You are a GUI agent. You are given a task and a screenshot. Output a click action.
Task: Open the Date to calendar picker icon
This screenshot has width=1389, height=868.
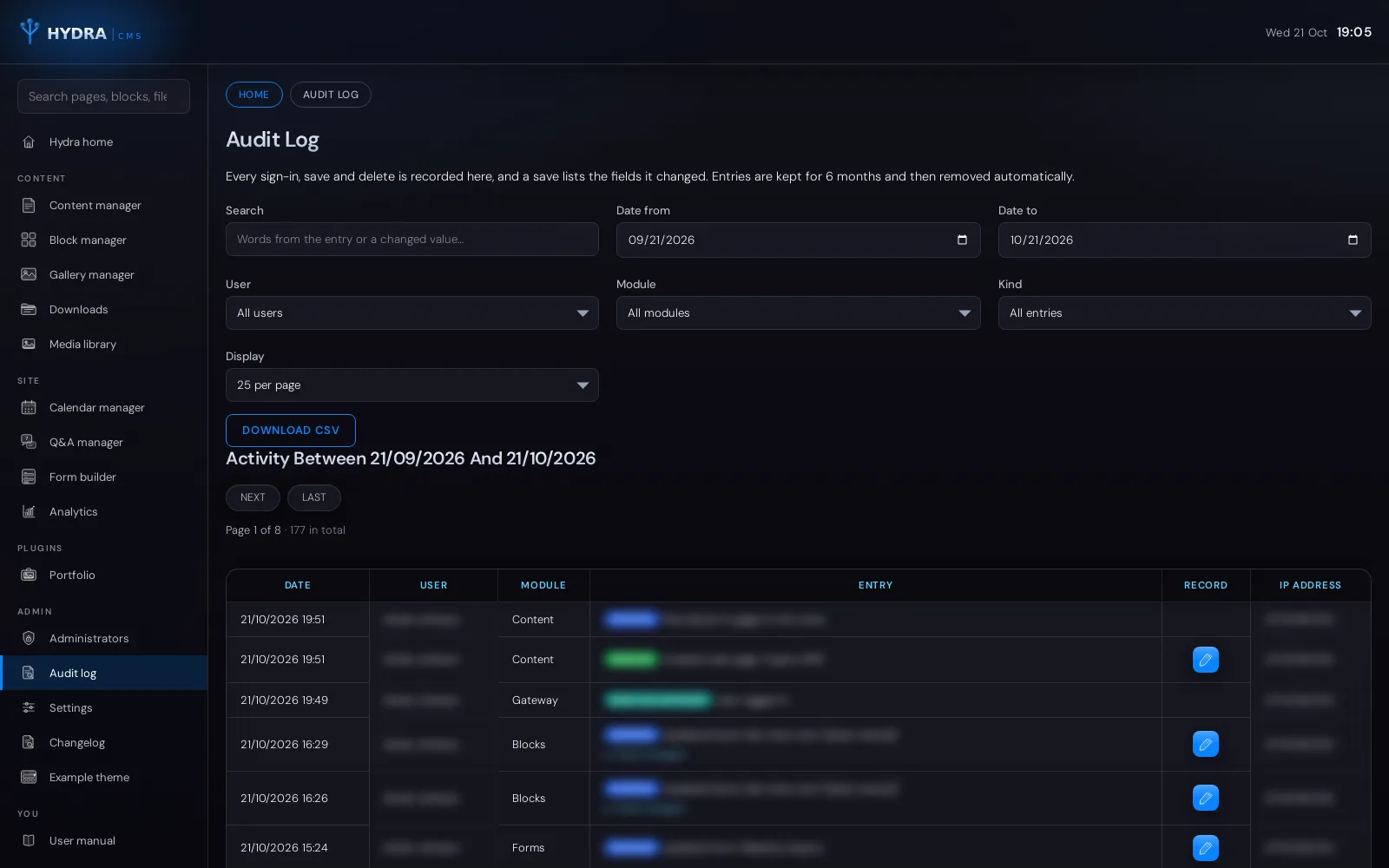[1353, 240]
